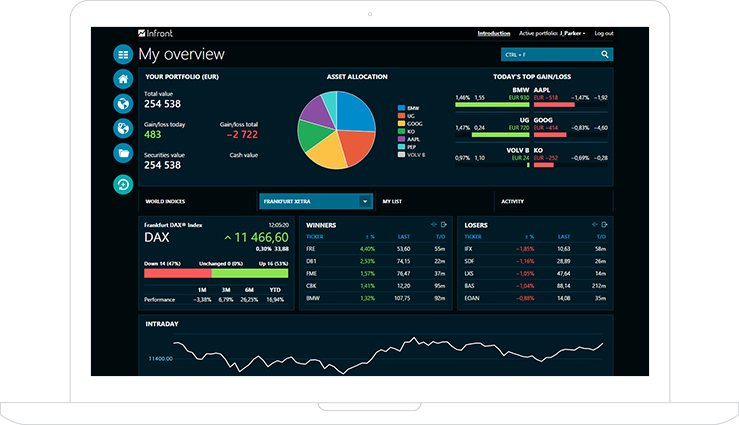The image size is (739, 425).
Task: Select the IFX row in Losers
Action: coord(535,249)
